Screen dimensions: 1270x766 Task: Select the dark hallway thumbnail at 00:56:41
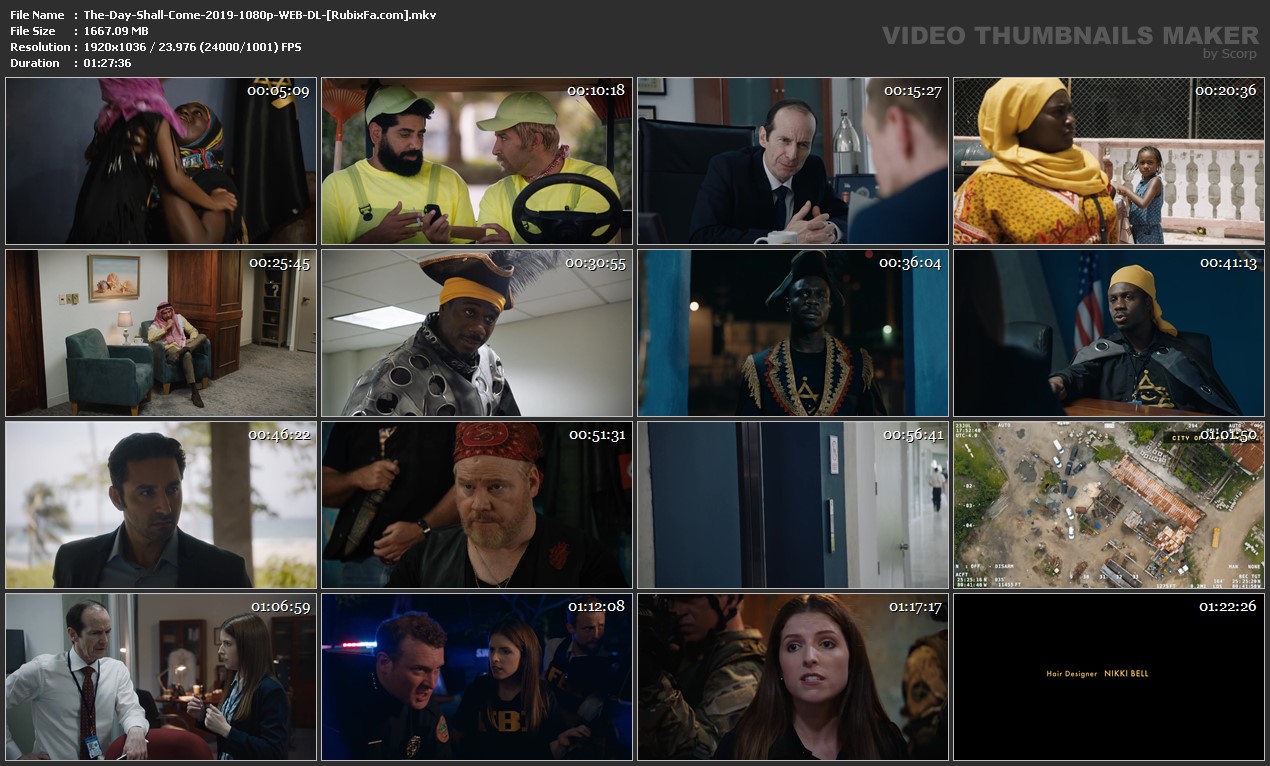pos(793,505)
